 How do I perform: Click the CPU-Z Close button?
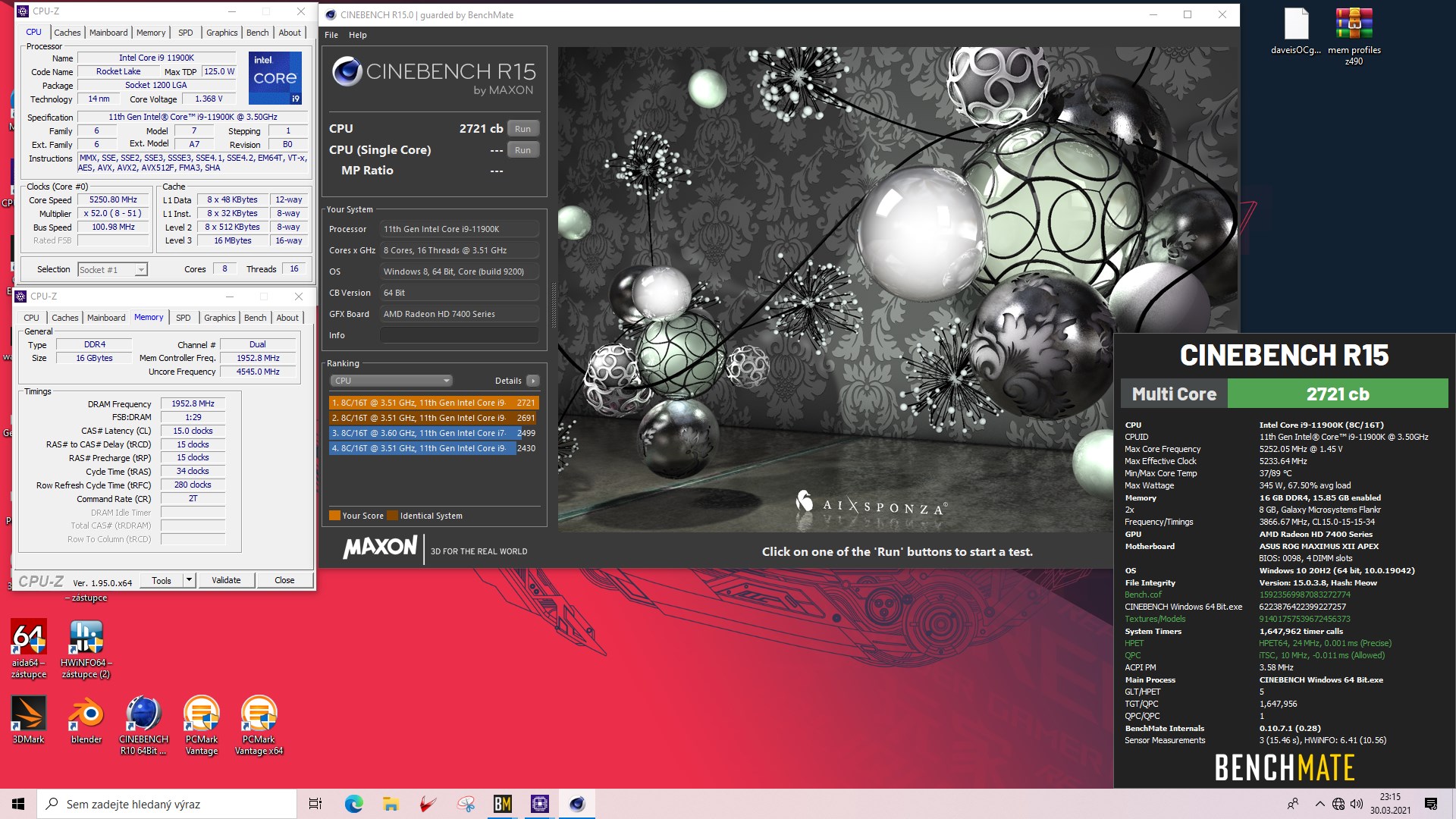click(284, 580)
